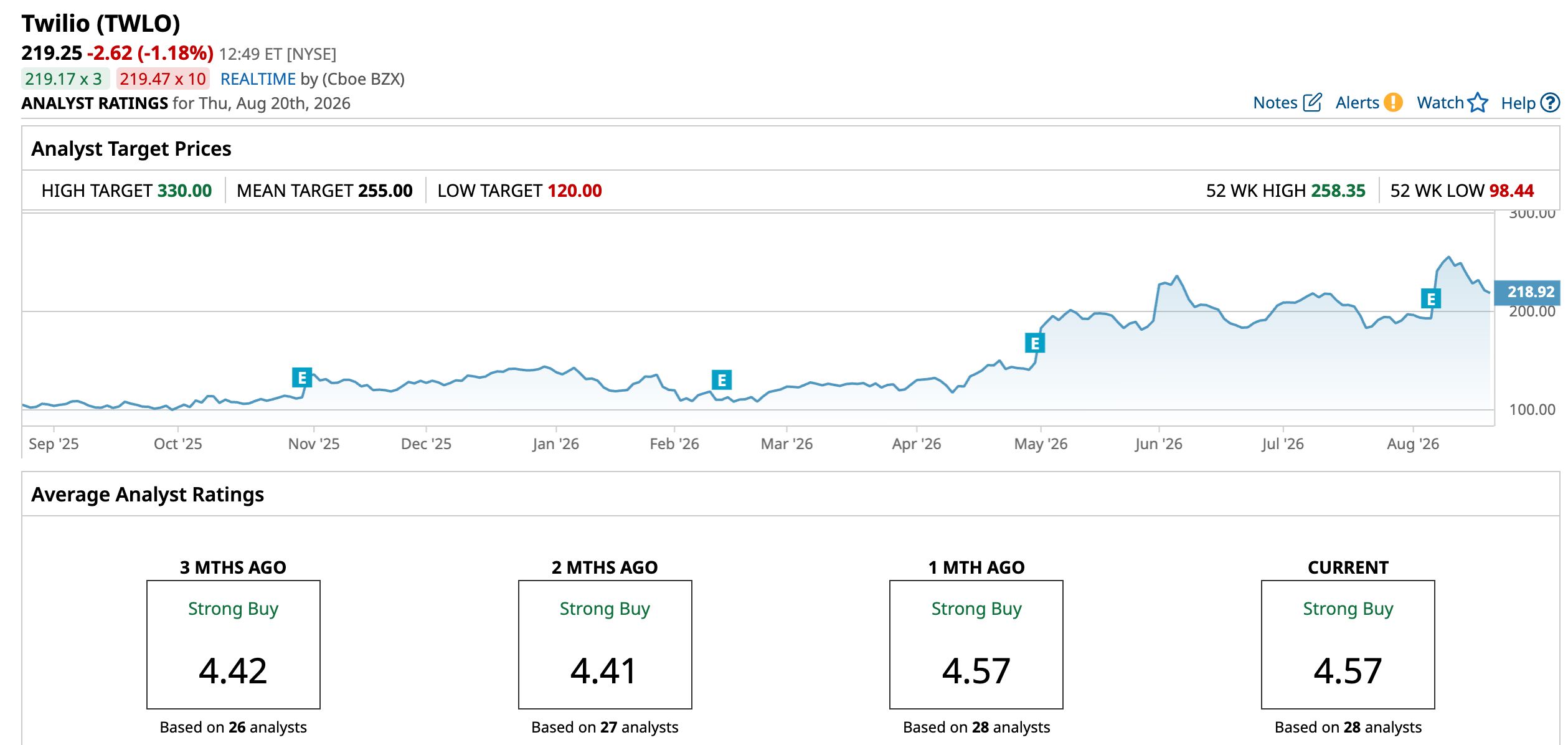Click the Help question-mark icon
This screenshot has width=1568, height=745.
click(x=1550, y=103)
